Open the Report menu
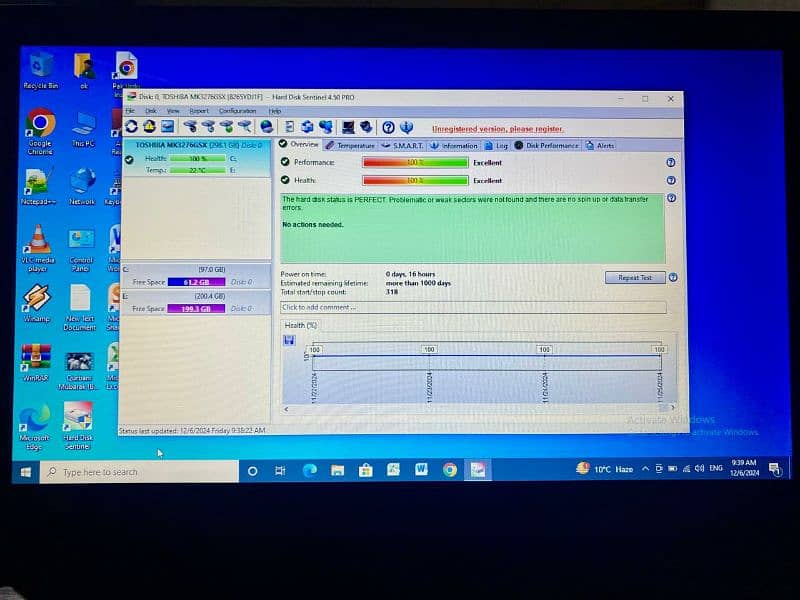The image size is (800, 600). pos(199,111)
